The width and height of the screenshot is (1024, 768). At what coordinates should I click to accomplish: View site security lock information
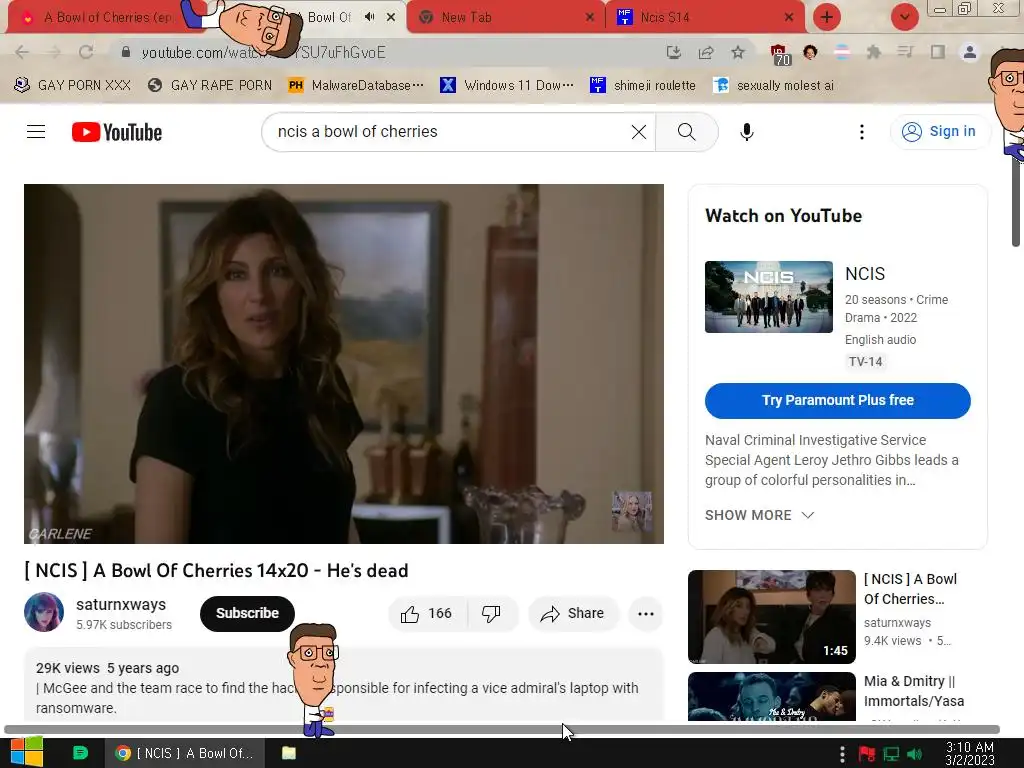coord(126,52)
